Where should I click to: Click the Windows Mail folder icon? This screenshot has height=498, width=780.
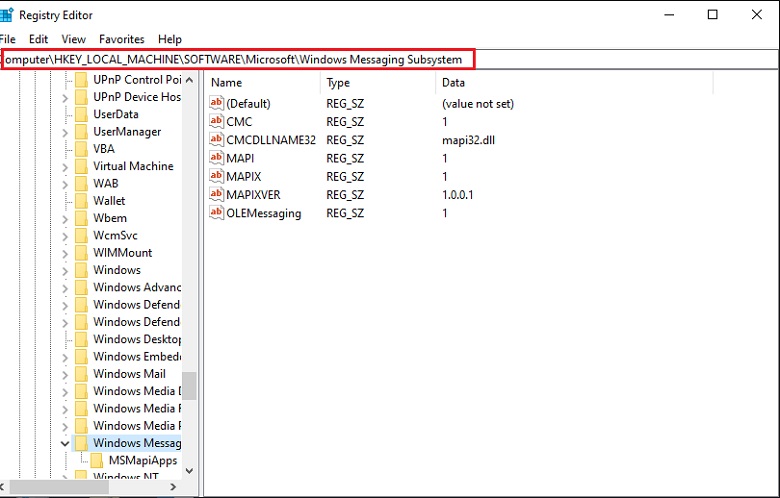(x=81, y=374)
